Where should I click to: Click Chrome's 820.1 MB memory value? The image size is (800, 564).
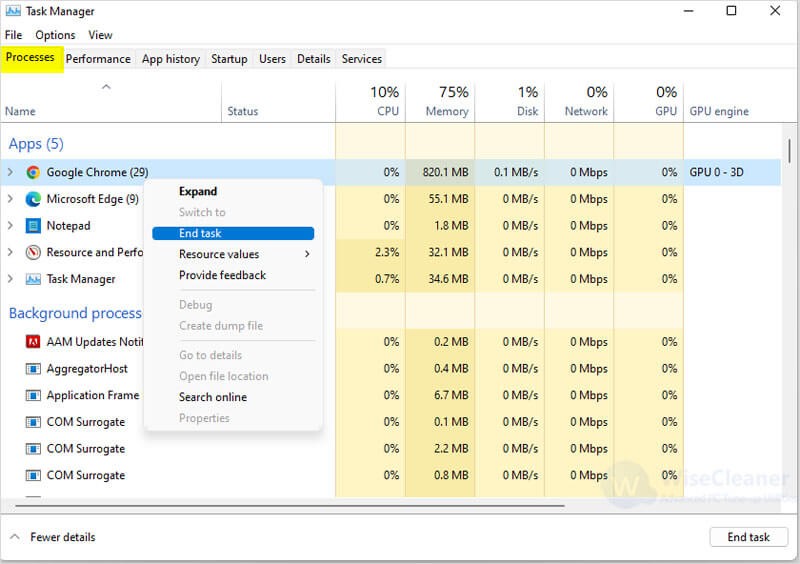pyautogui.click(x=445, y=173)
